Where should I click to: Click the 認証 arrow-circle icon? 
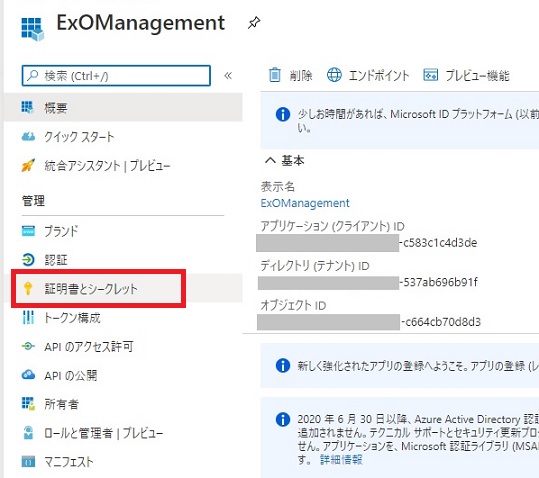28,260
